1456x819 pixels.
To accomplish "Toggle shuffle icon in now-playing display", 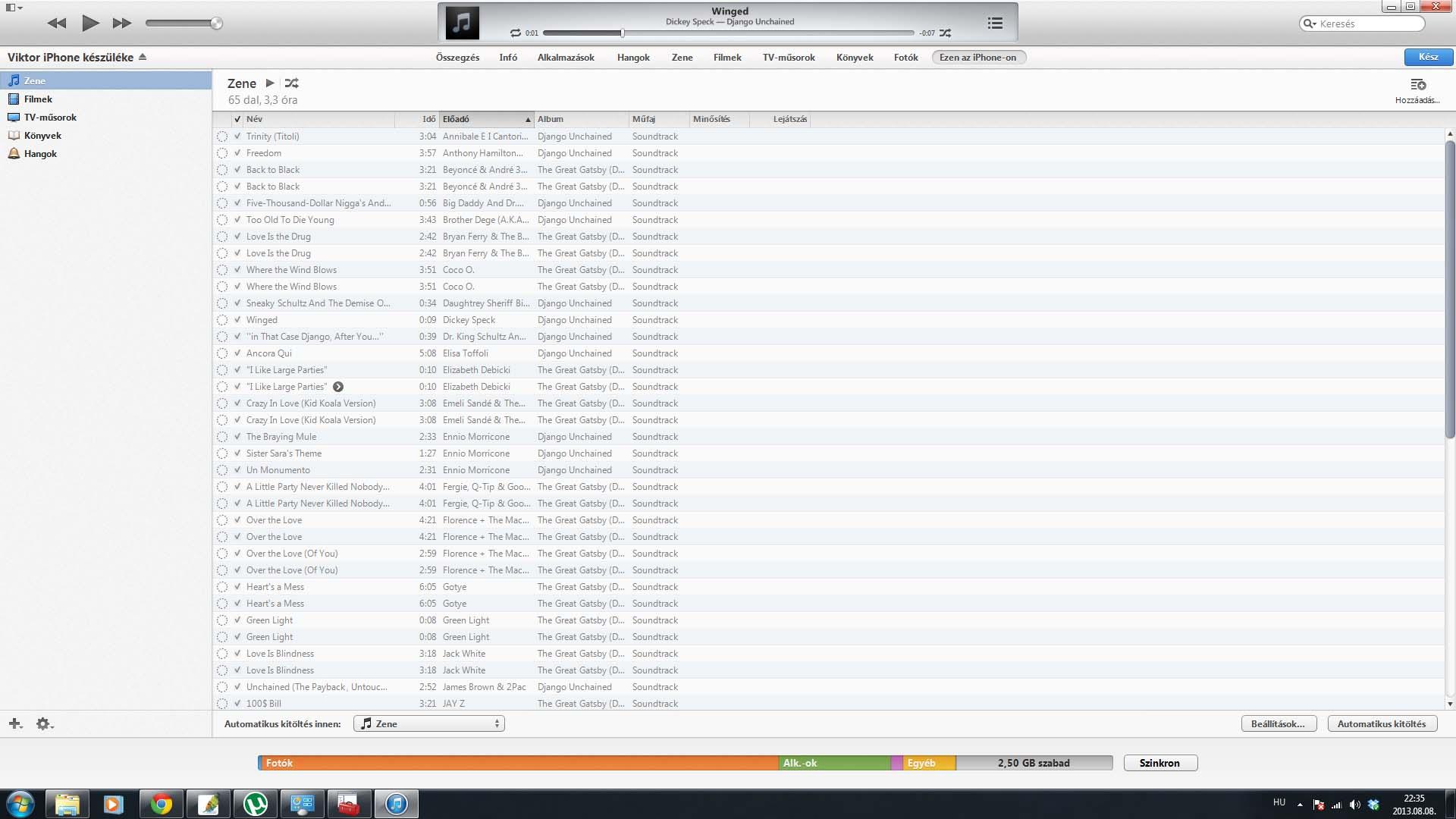I will click(945, 33).
